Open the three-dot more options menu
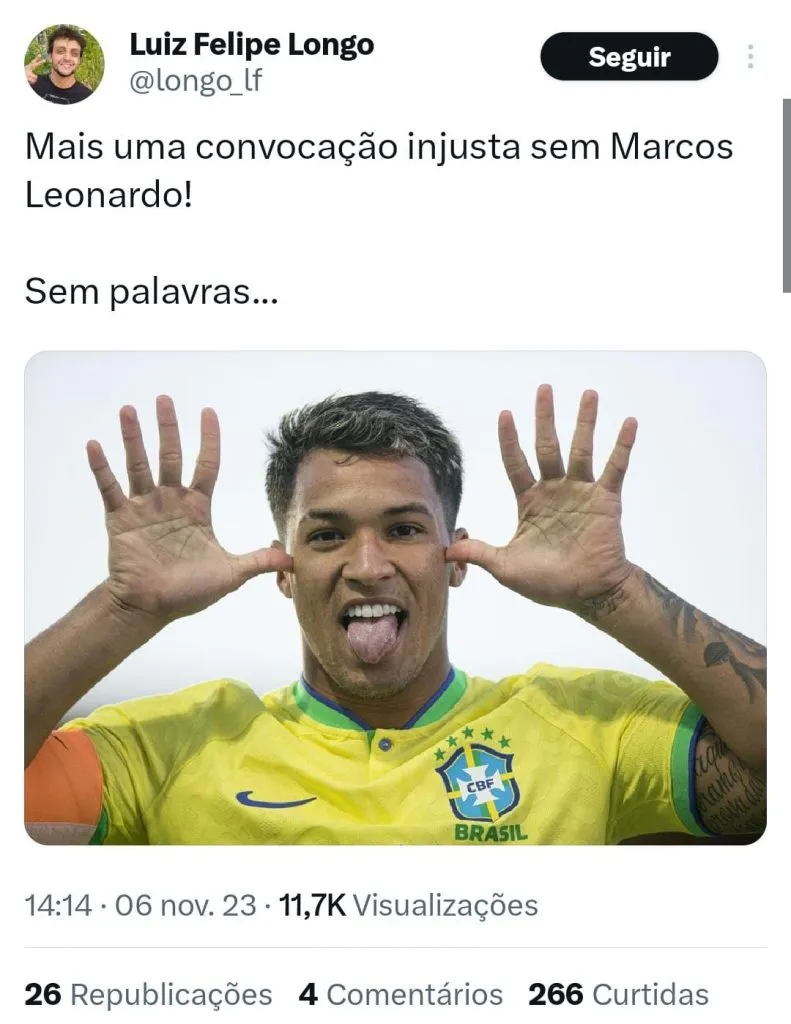The image size is (791, 1024). (x=751, y=57)
